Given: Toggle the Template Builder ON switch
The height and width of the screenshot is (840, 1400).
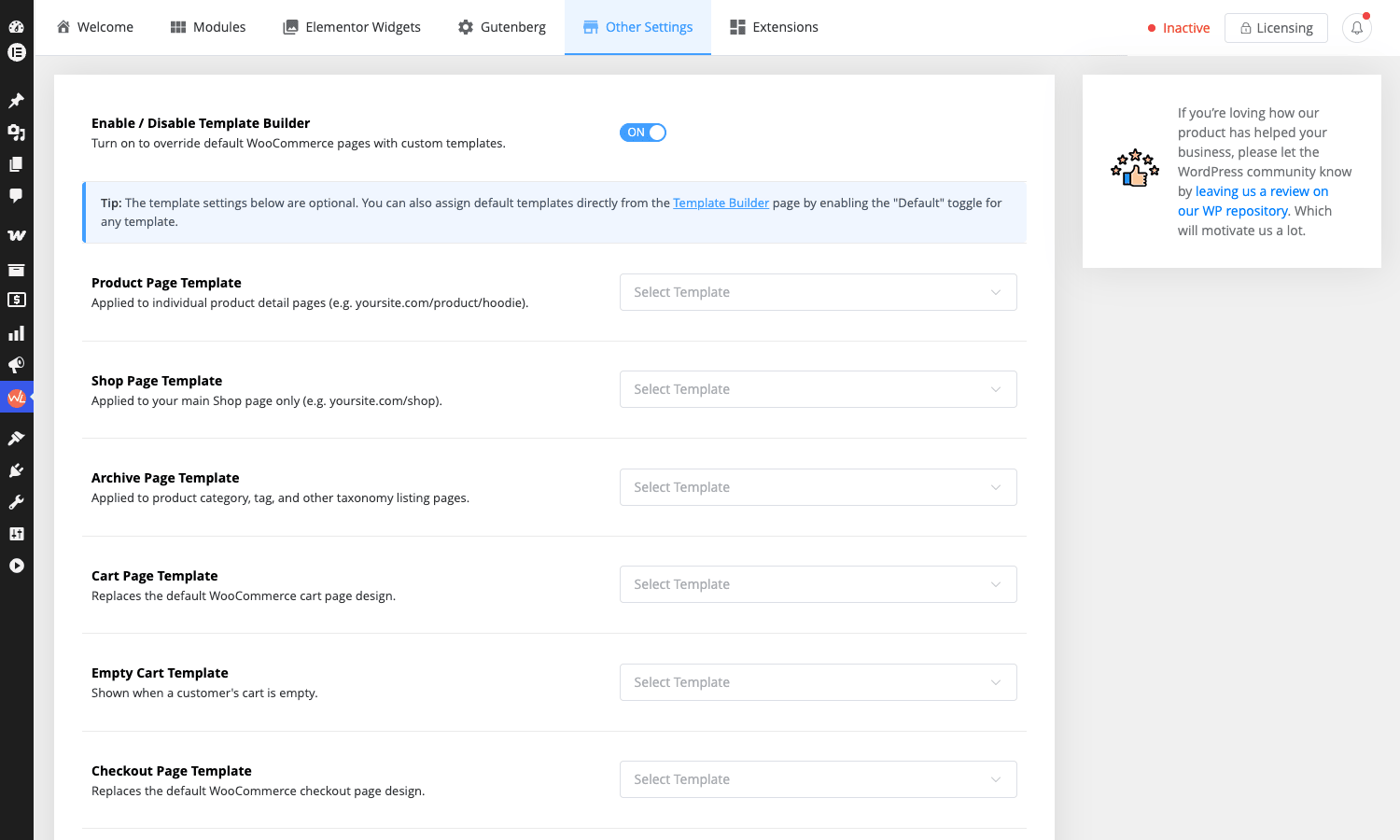Looking at the screenshot, I should [x=643, y=133].
